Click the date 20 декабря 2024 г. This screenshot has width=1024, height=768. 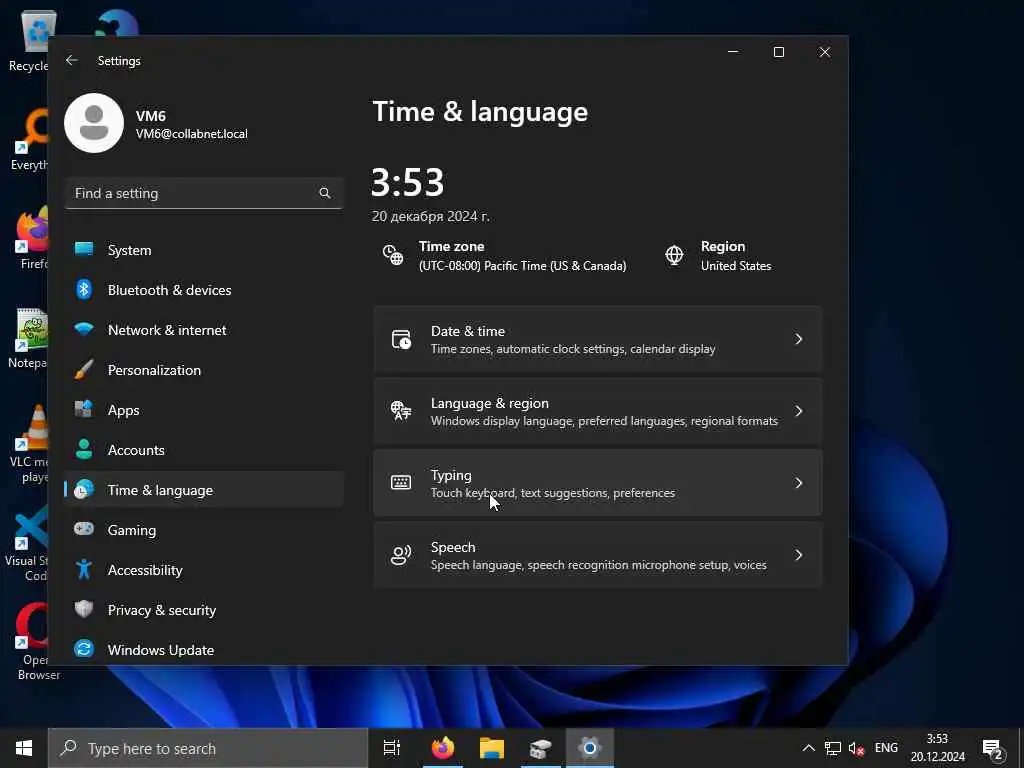pos(430,216)
